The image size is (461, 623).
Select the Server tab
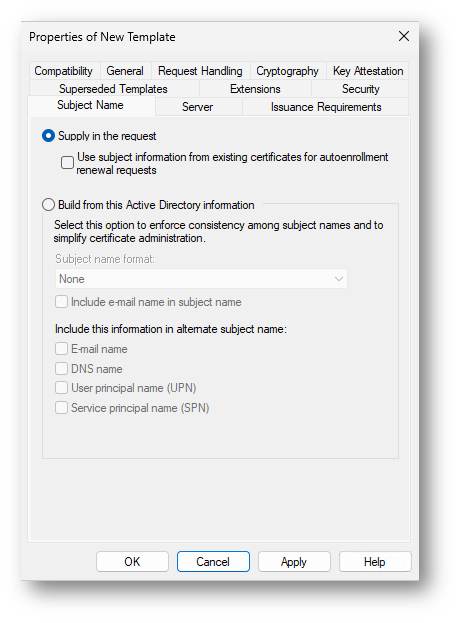click(198, 107)
